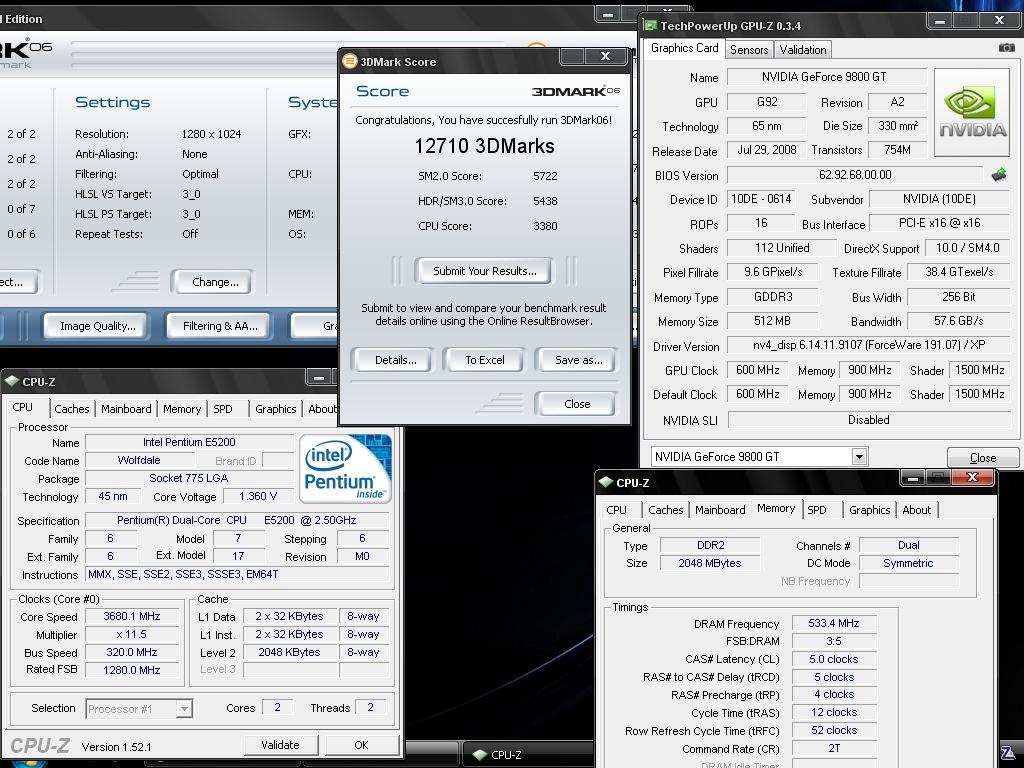Select Graphics Card tab in GPU-Z
This screenshot has width=1024, height=768.
point(684,48)
